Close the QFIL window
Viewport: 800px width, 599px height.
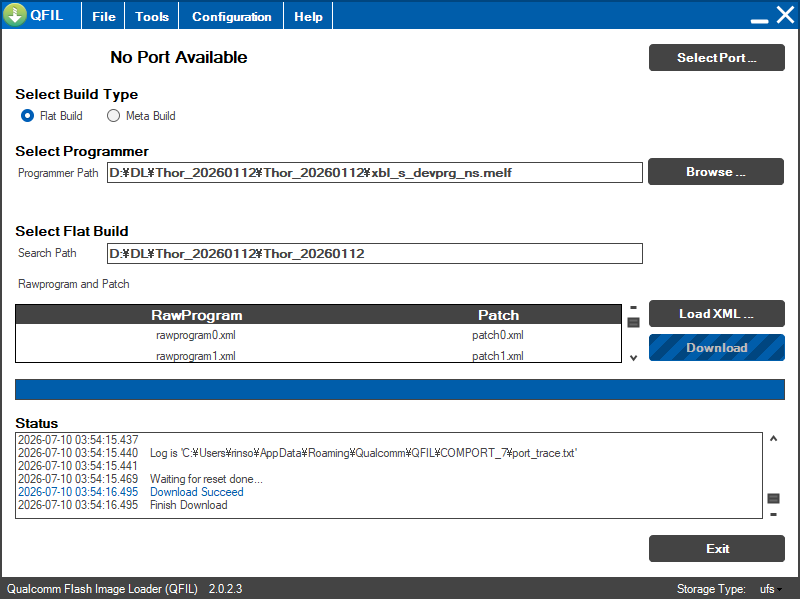tap(785, 15)
